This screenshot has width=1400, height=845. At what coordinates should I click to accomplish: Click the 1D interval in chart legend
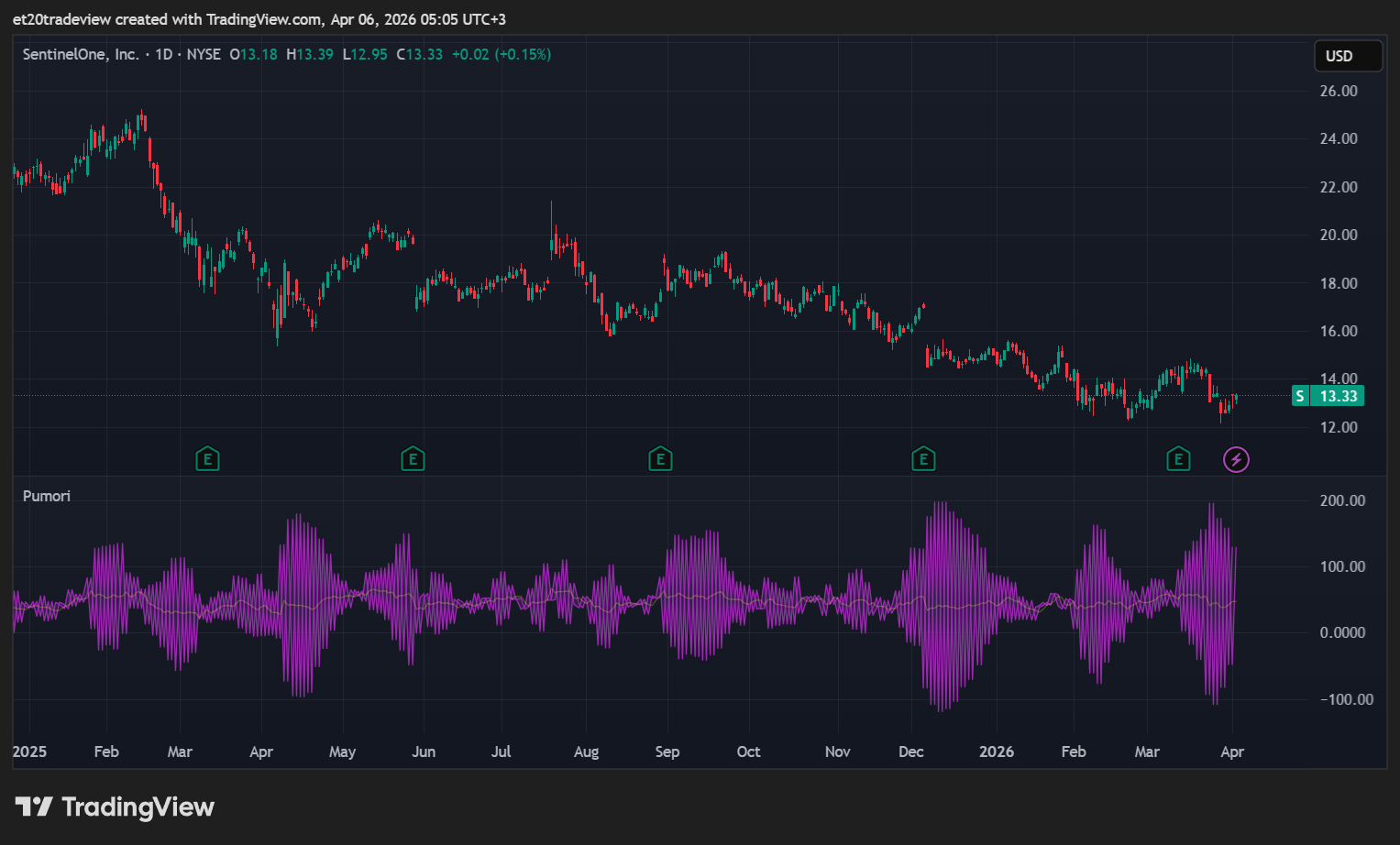pos(164,54)
